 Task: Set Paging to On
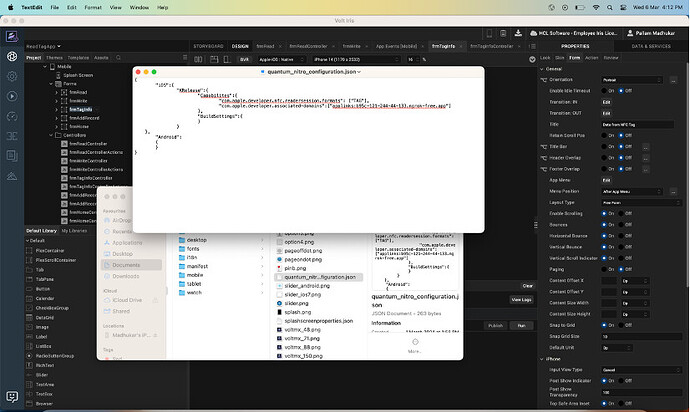[x=604, y=269]
